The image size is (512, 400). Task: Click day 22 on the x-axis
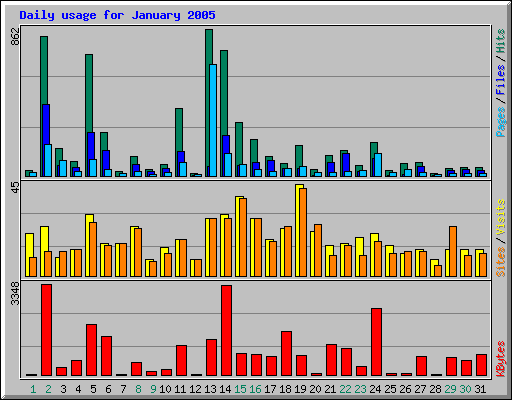tap(345, 389)
